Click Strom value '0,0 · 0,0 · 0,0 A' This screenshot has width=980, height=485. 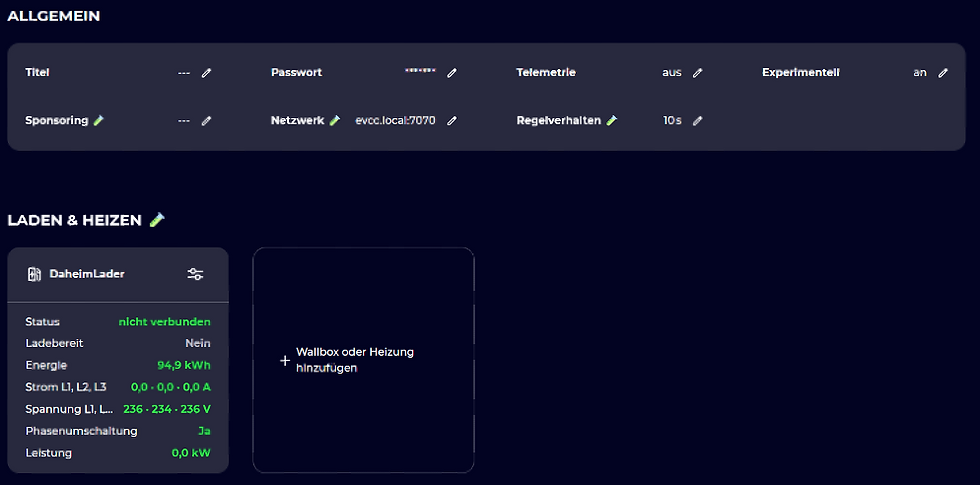point(171,387)
